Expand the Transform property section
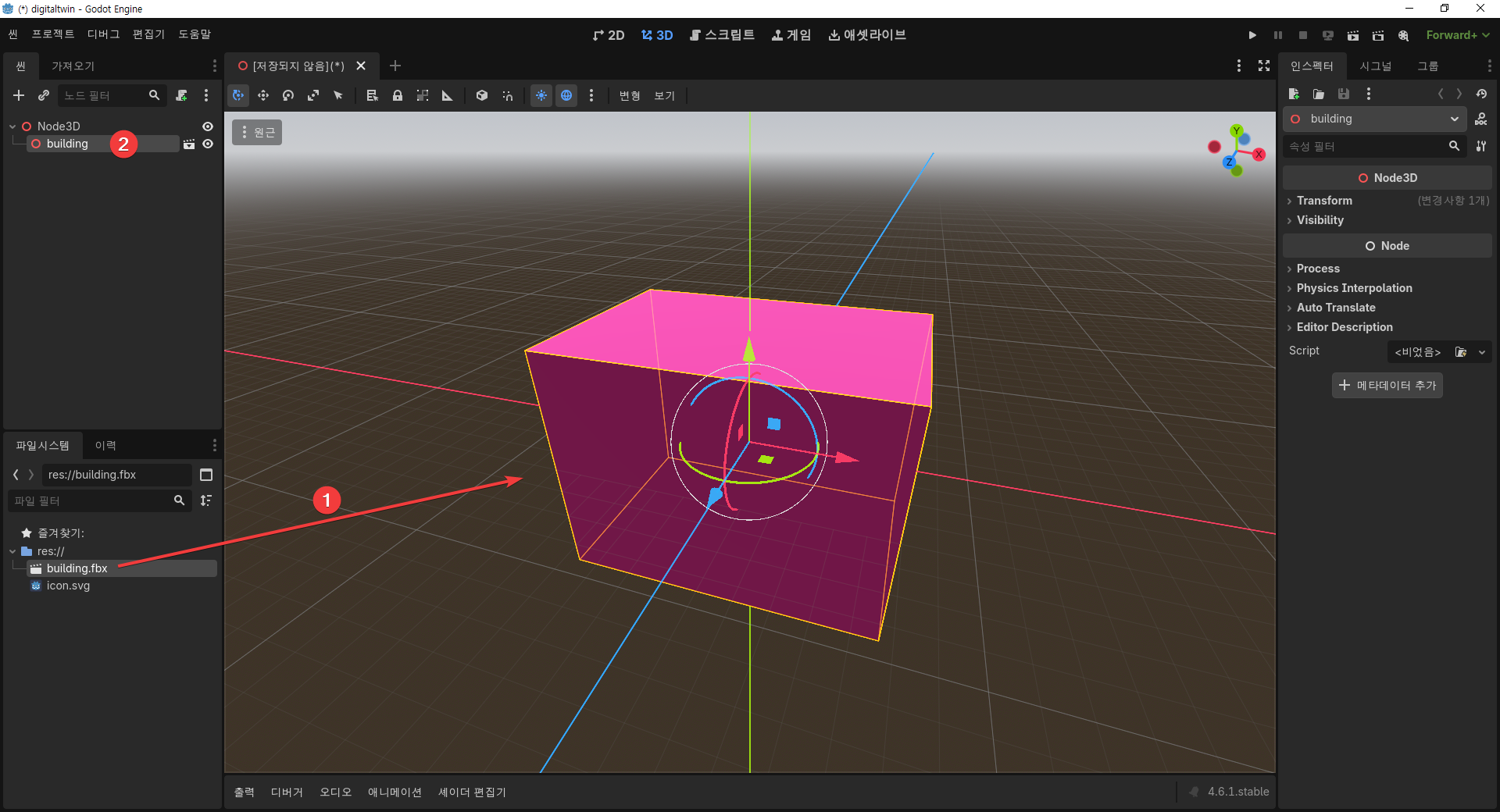Viewport: 1500px width, 812px height. (x=1324, y=201)
